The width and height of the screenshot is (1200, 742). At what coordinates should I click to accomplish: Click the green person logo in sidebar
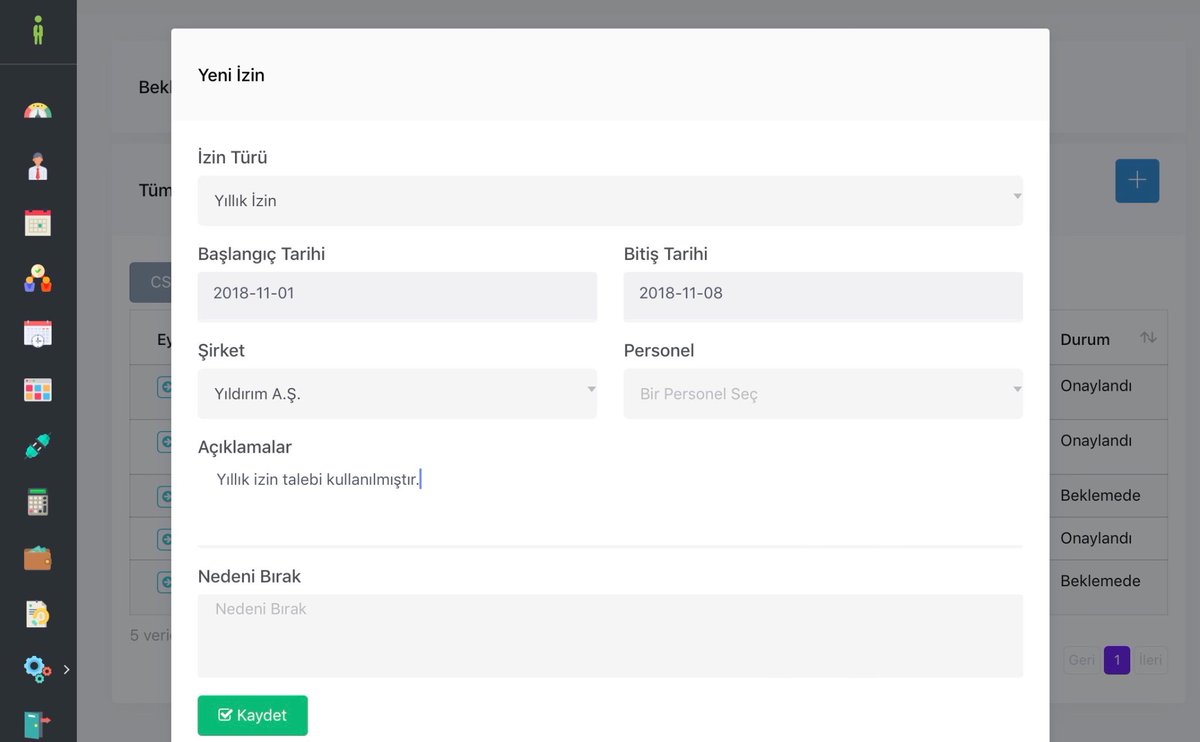(38, 30)
